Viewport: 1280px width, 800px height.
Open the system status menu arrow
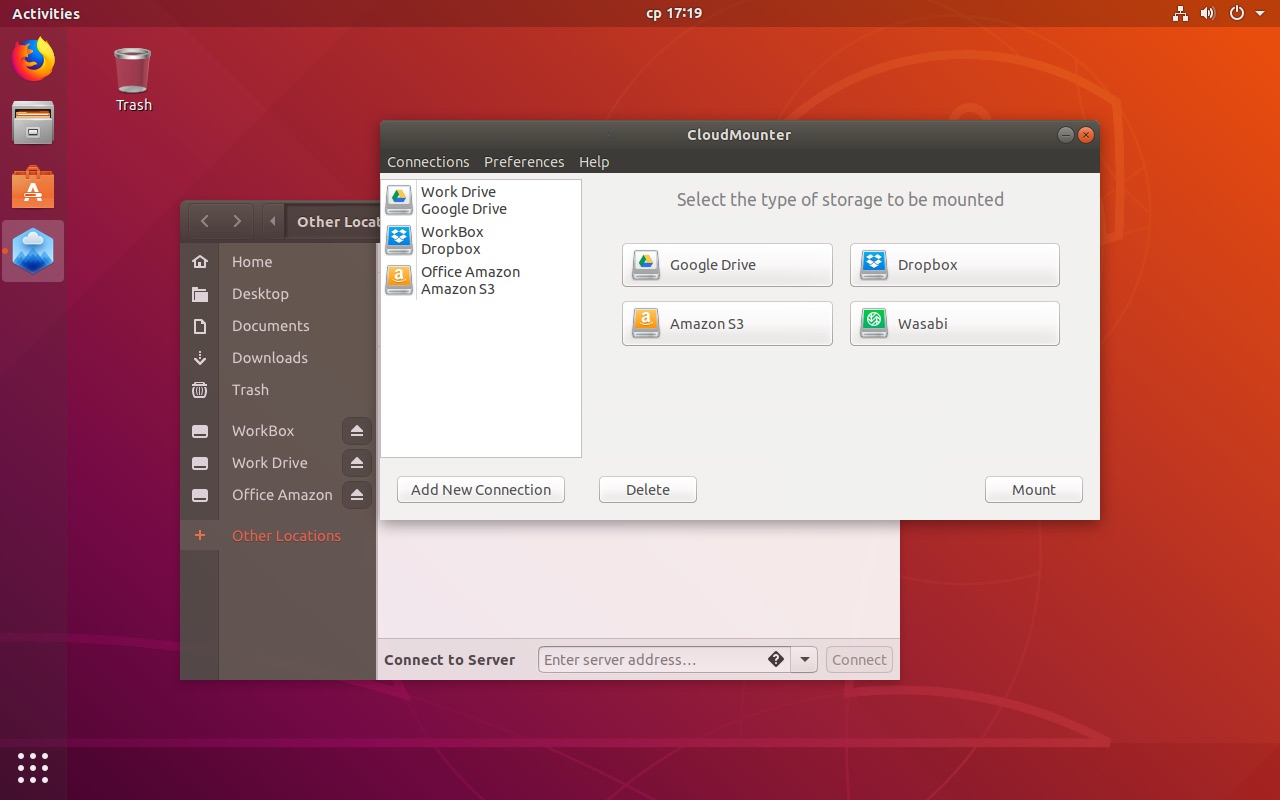(1260, 14)
